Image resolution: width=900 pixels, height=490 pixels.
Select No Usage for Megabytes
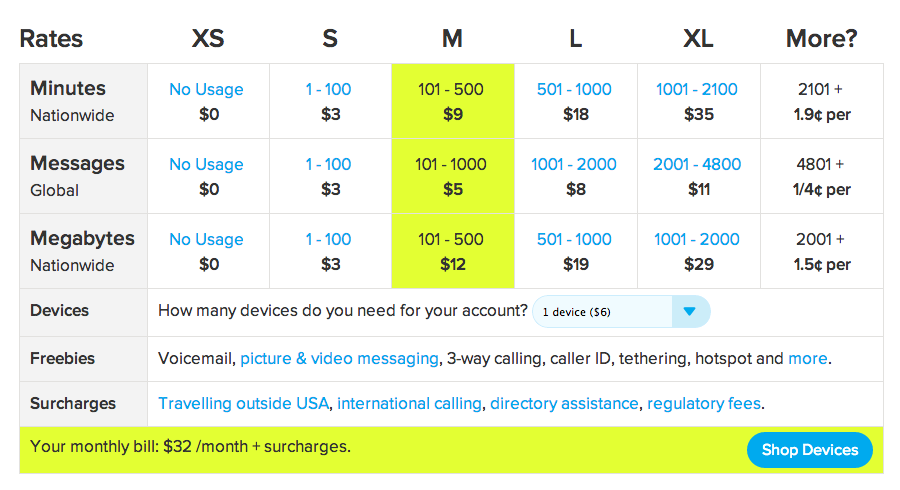point(206,240)
